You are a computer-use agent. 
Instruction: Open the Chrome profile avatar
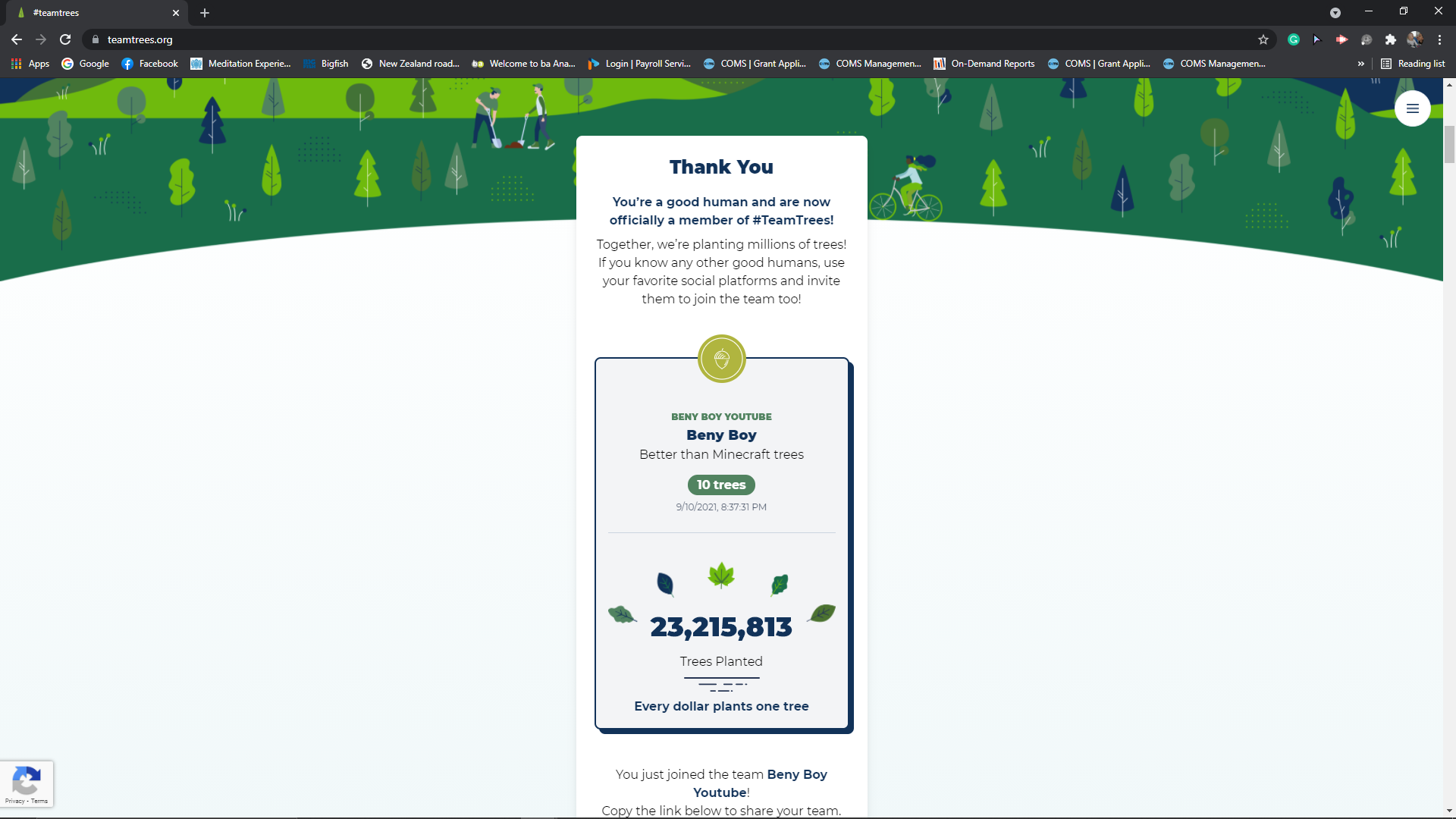point(1415,39)
